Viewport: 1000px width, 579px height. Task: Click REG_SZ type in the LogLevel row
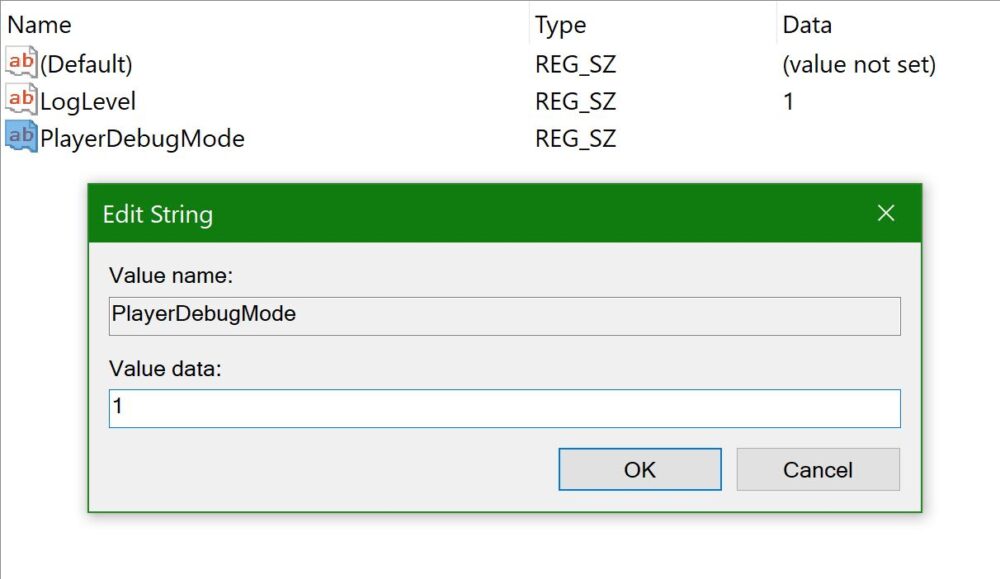[x=575, y=101]
